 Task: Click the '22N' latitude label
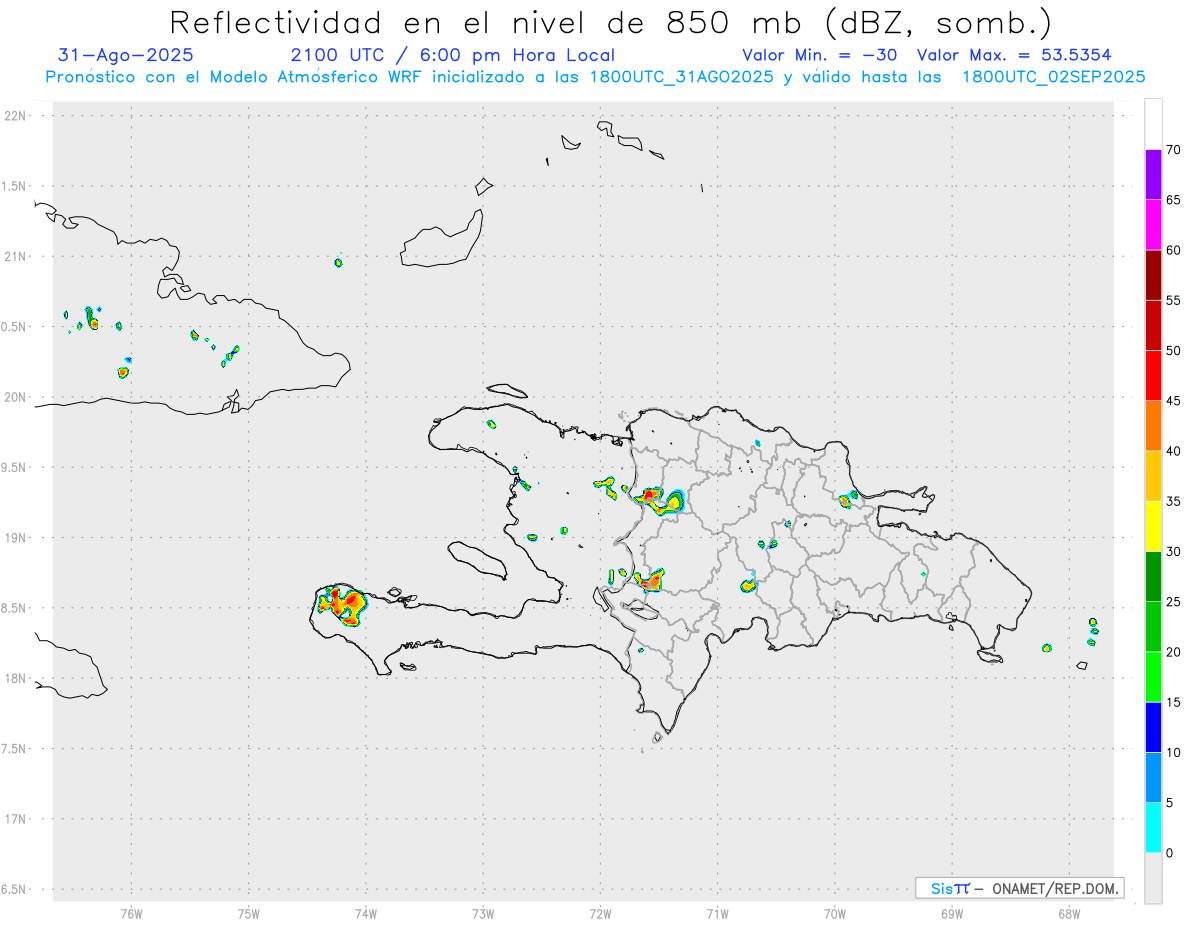(x=17, y=116)
